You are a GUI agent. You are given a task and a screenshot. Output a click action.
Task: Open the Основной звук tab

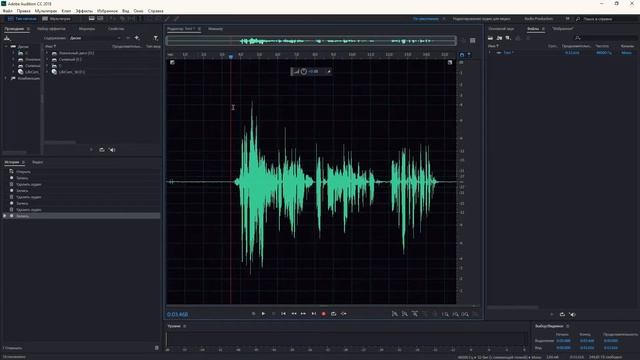501,29
